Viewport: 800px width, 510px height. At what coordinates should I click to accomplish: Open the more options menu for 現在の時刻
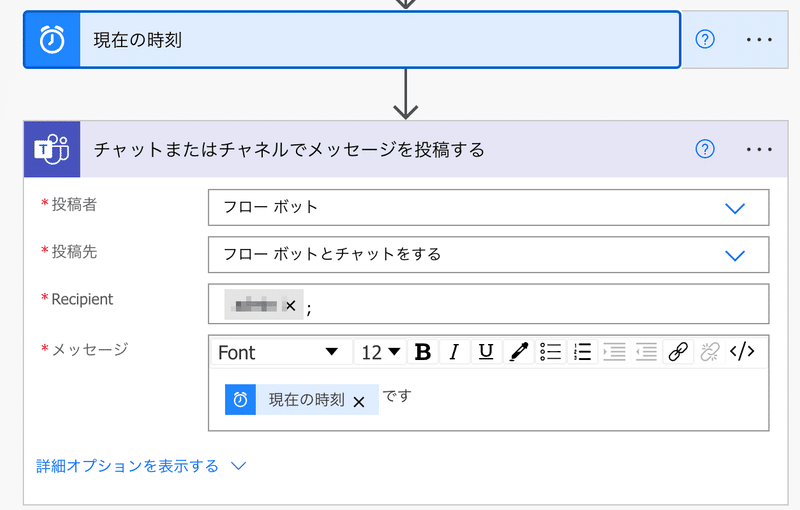(759, 39)
